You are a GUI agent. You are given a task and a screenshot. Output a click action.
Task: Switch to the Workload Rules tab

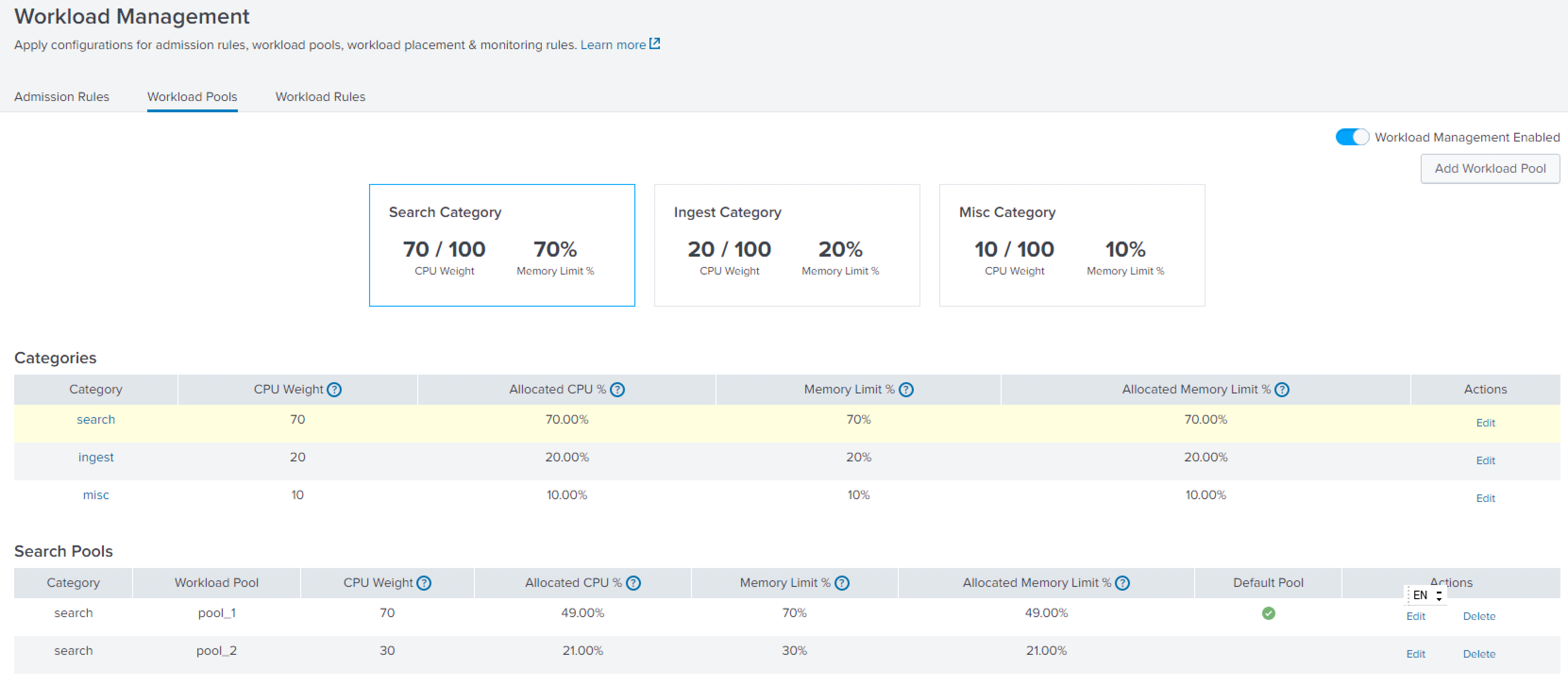320,97
